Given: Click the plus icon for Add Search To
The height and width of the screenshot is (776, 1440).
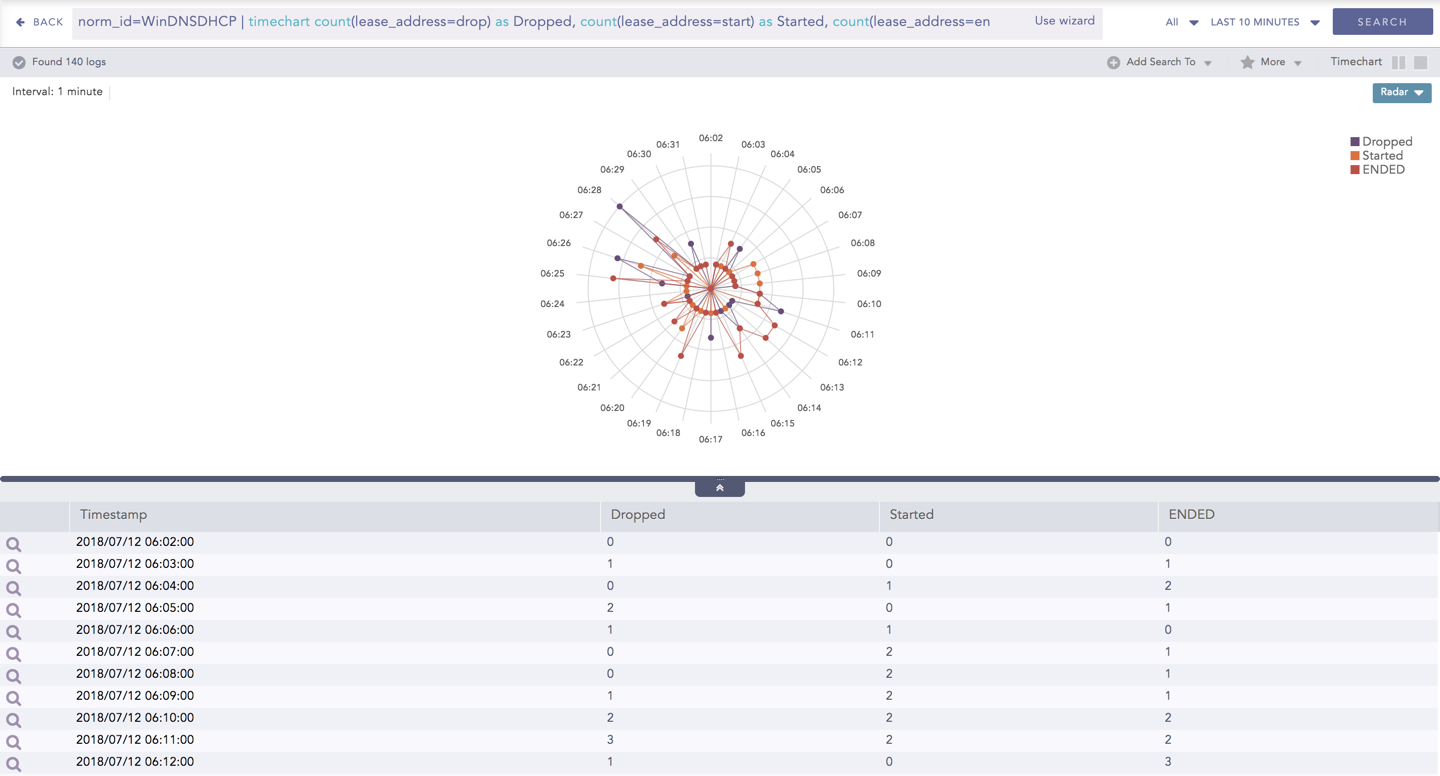Looking at the screenshot, I should click(x=1113, y=62).
